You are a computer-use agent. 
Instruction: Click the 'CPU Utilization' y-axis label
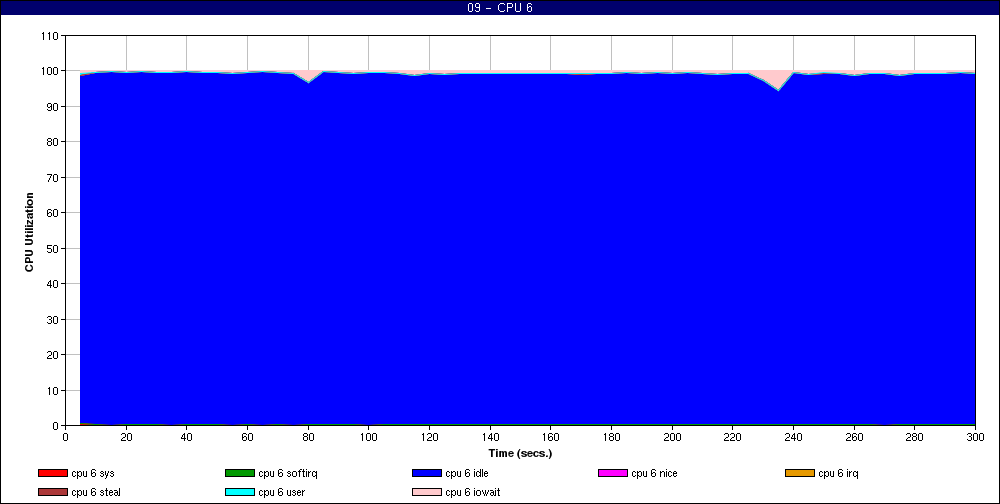(x=29, y=232)
